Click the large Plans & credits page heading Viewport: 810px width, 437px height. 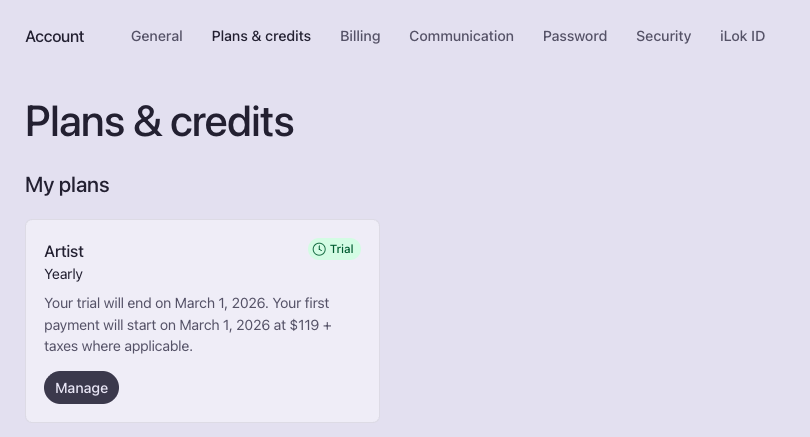tap(159, 122)
